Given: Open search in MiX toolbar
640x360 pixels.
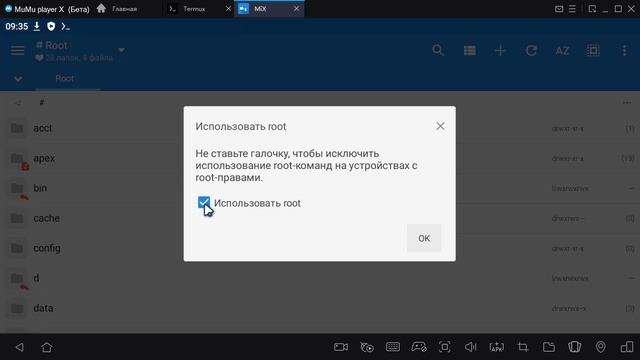Looking at the screenshot, I should [438, 51].
